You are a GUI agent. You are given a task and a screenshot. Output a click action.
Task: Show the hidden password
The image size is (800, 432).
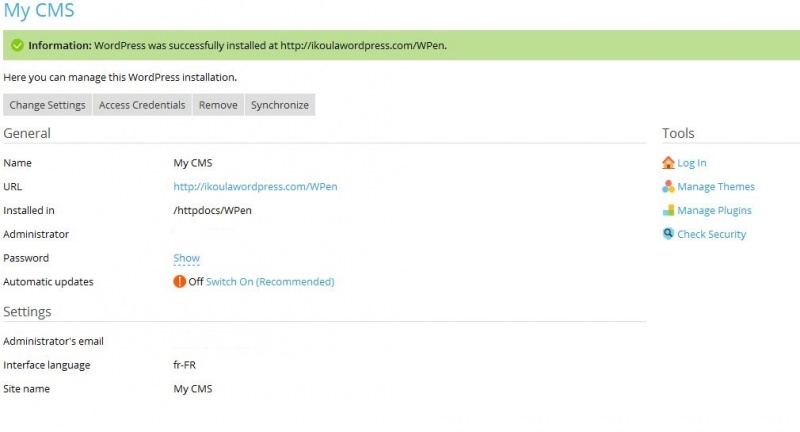[x=187, y=259]
